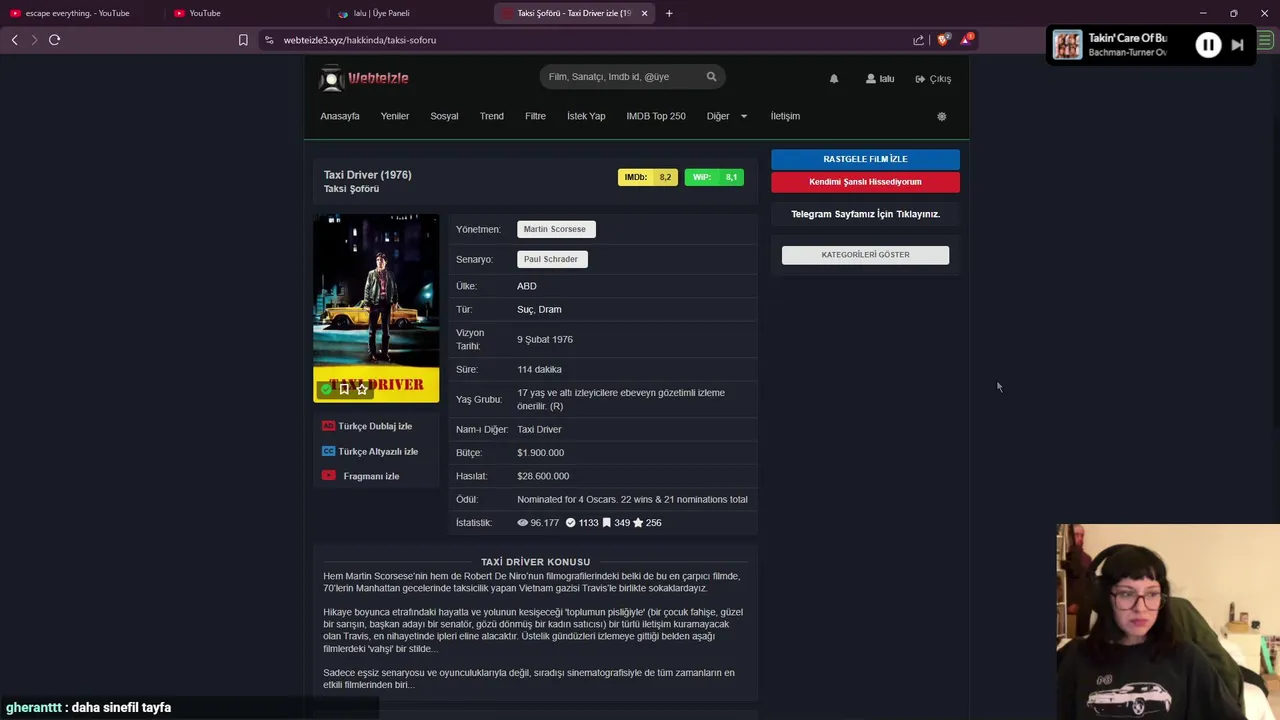The width and height of the screenshot is (1280, 720).
Task: Click the CC icon next to Türkçe Altyazılı
Action: (328, 451)
